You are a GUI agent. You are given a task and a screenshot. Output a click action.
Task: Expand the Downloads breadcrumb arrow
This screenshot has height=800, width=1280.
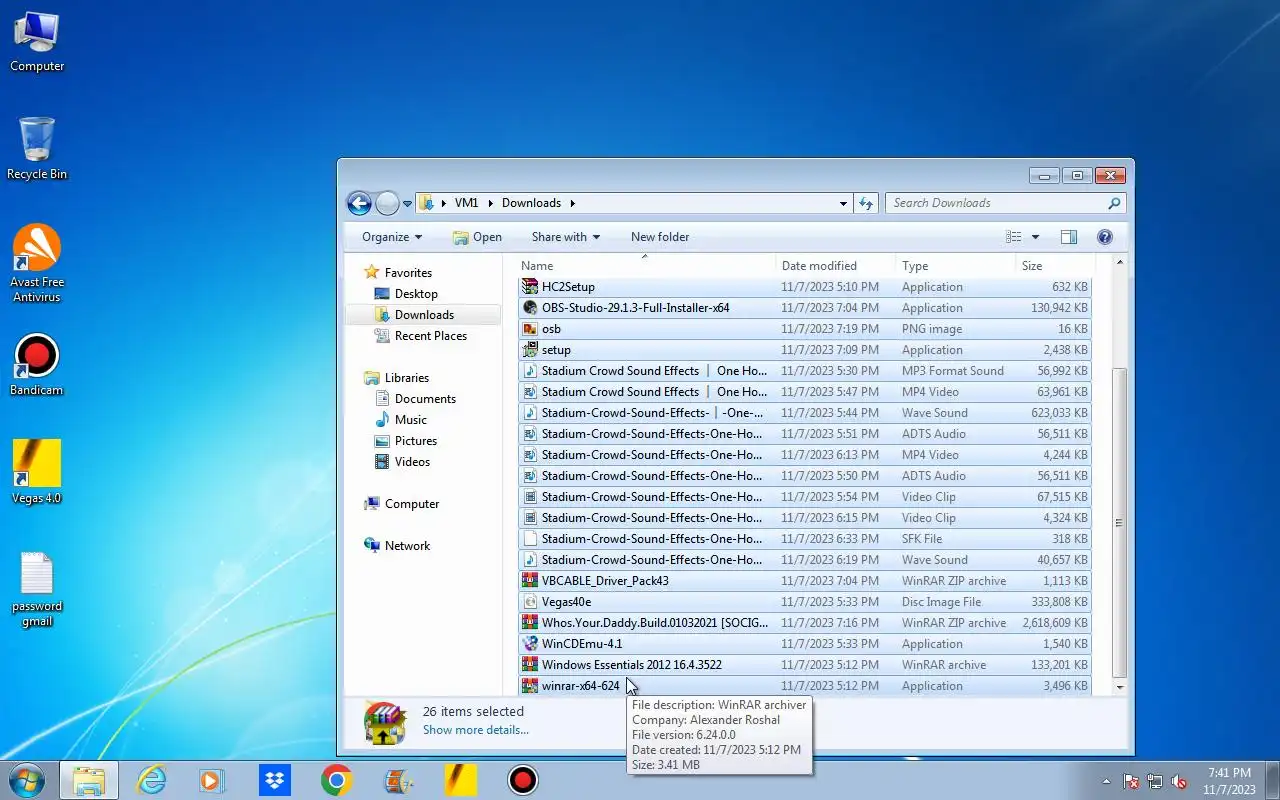[573, 203]
